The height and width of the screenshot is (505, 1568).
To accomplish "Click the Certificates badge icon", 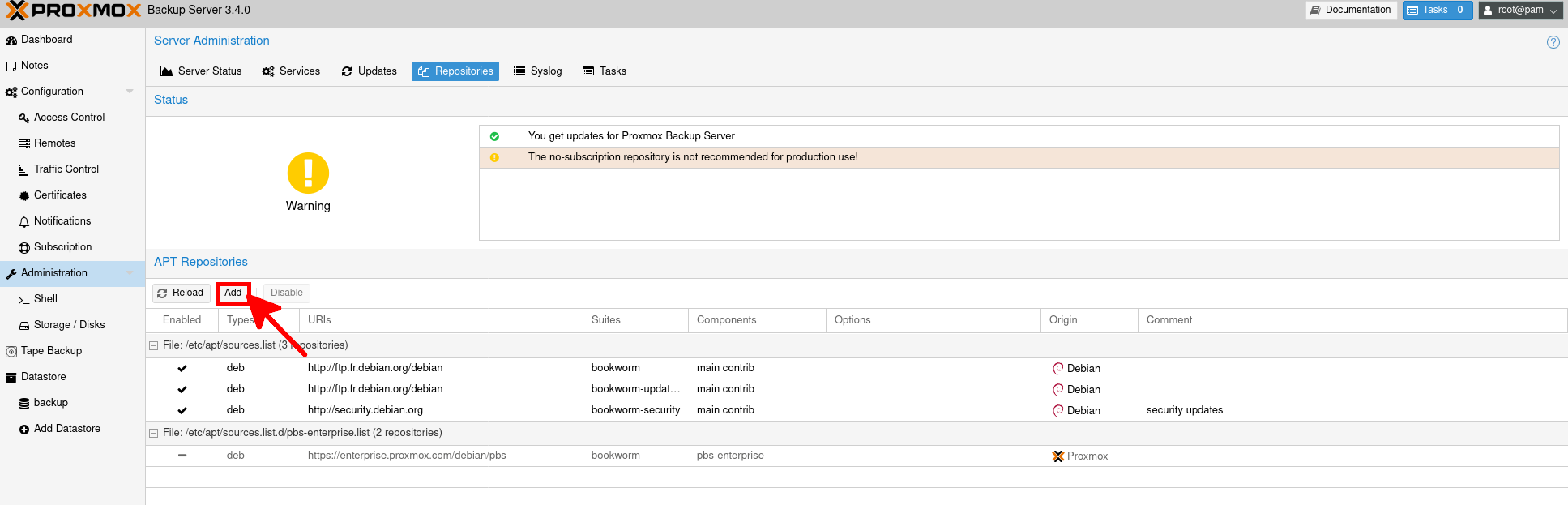I will (24, 195).
